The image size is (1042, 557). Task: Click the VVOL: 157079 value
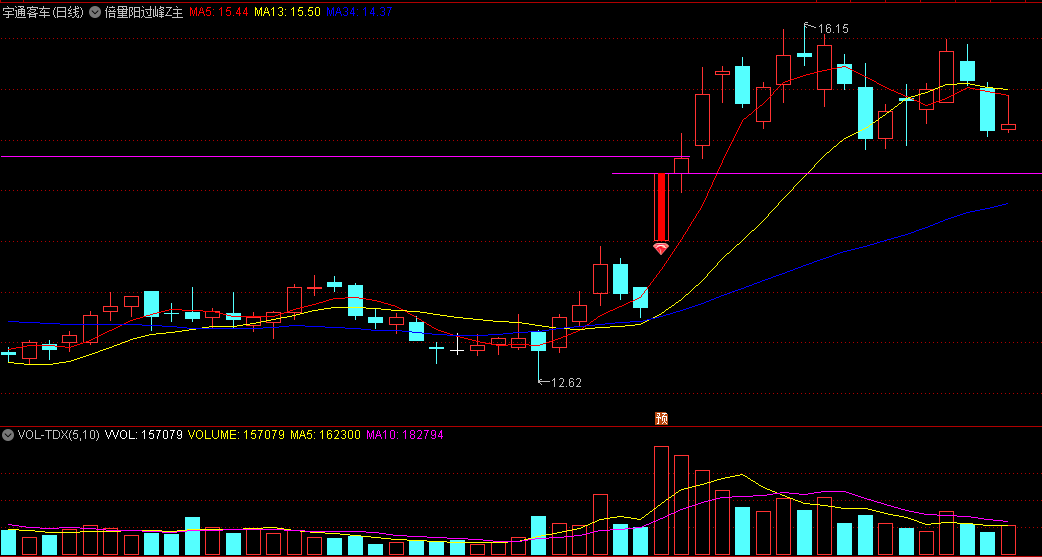click(x=144, y=435)
